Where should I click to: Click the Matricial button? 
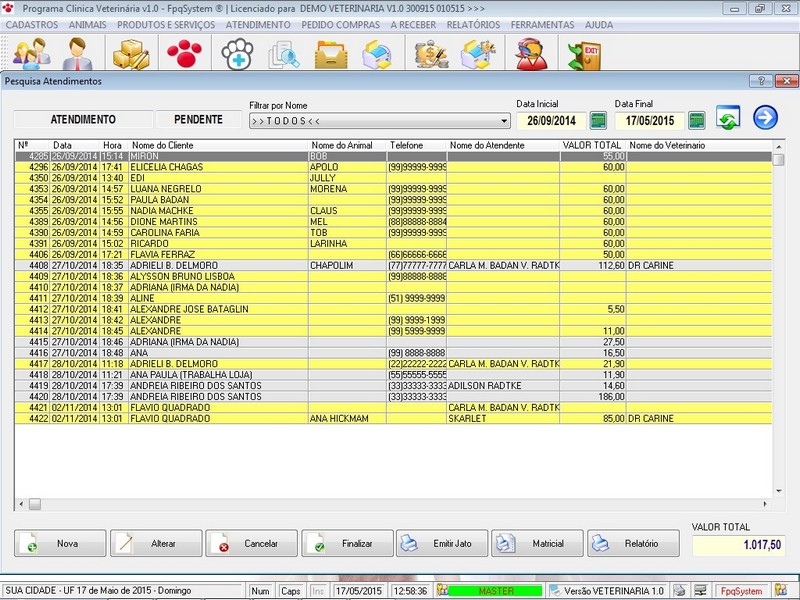(537, 543)
